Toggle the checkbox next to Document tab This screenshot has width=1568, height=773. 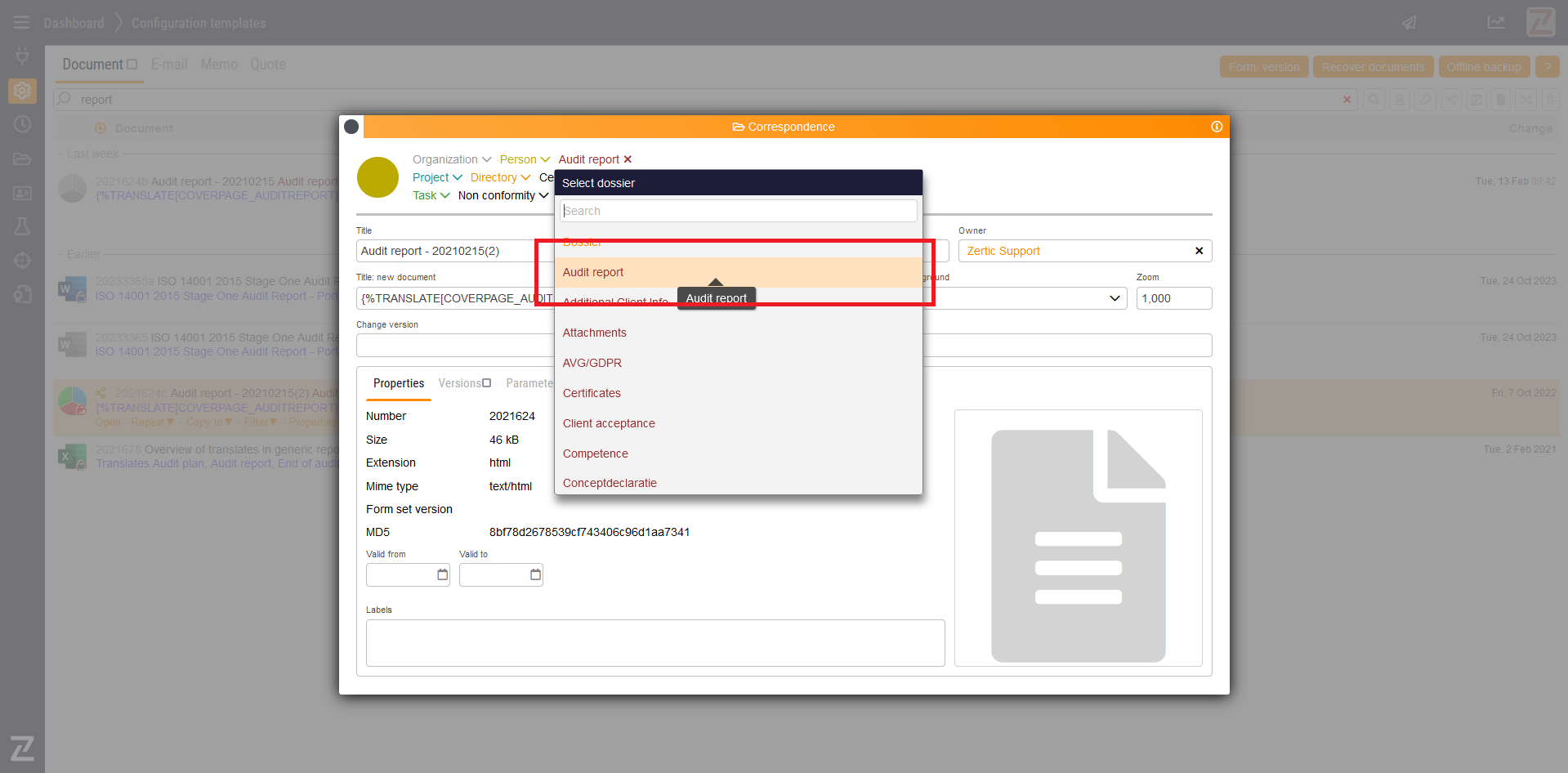132,65
